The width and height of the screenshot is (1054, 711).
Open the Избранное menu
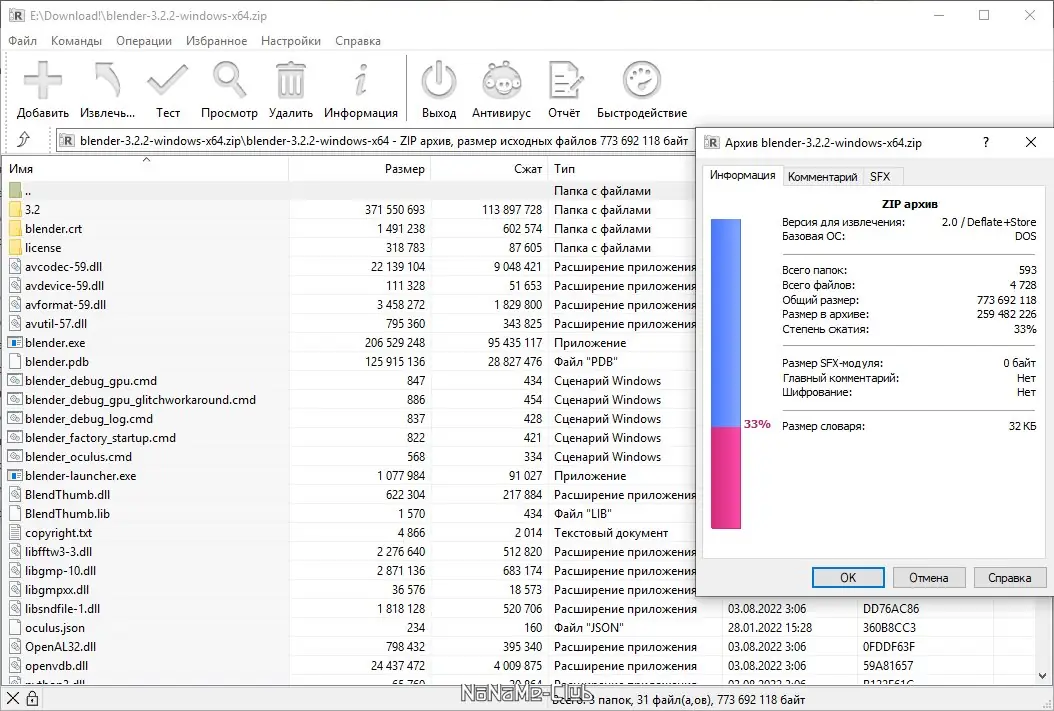click(x=216, y=41)
